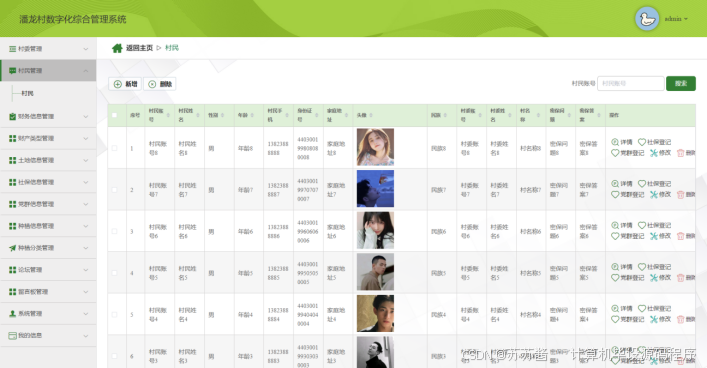Check the checkbox for row 2
The height and width of the screenshot is (368, 707).
(115, 190)
